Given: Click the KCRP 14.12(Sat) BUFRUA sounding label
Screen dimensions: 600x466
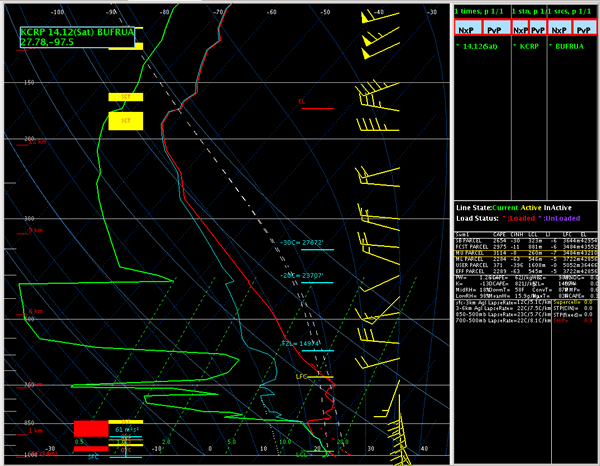Looking at the screenshot, I should coord(77,37).
